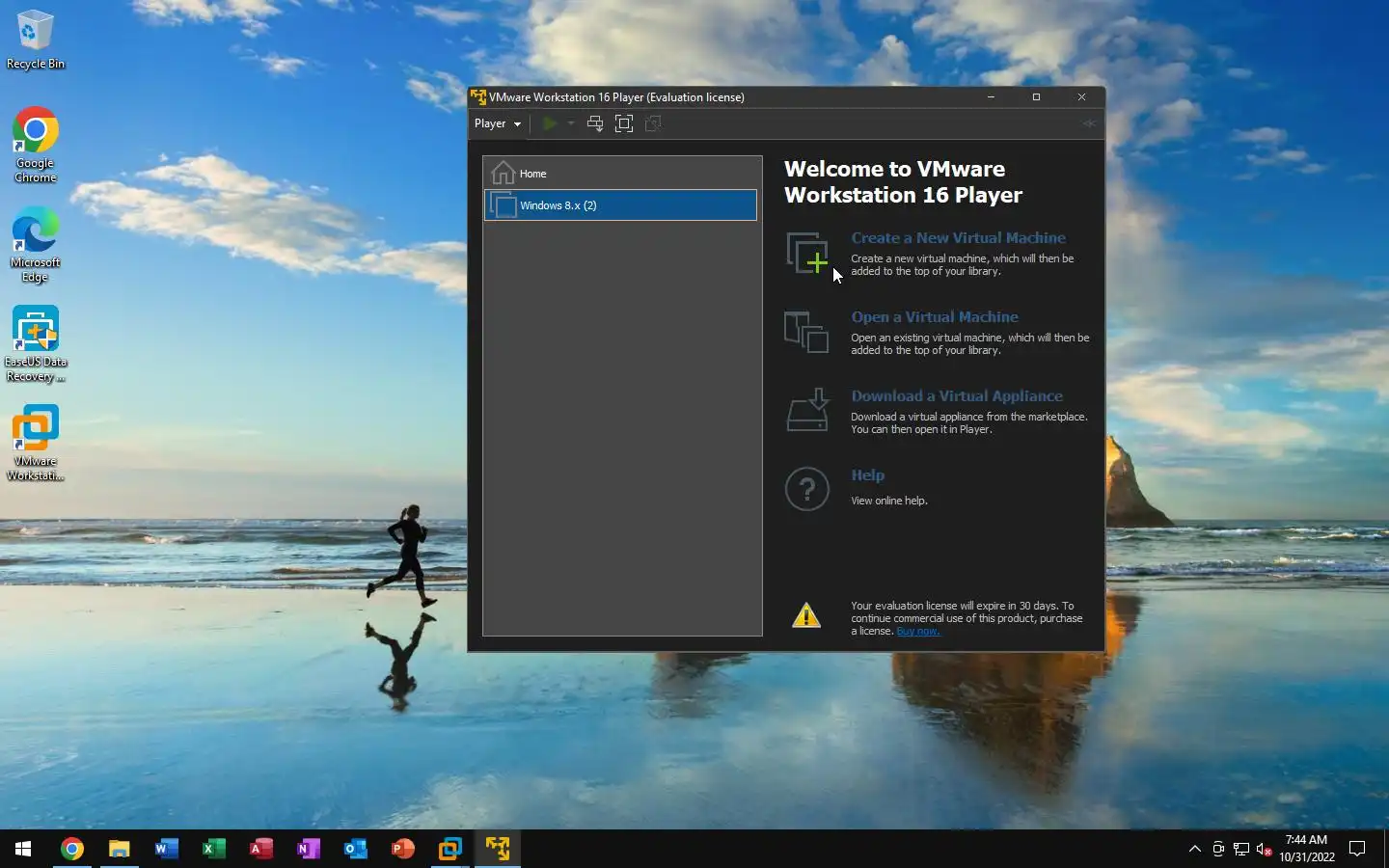Click the yellow warning triangle icon
Screen dimensions: 1389x868
(806, 615)
